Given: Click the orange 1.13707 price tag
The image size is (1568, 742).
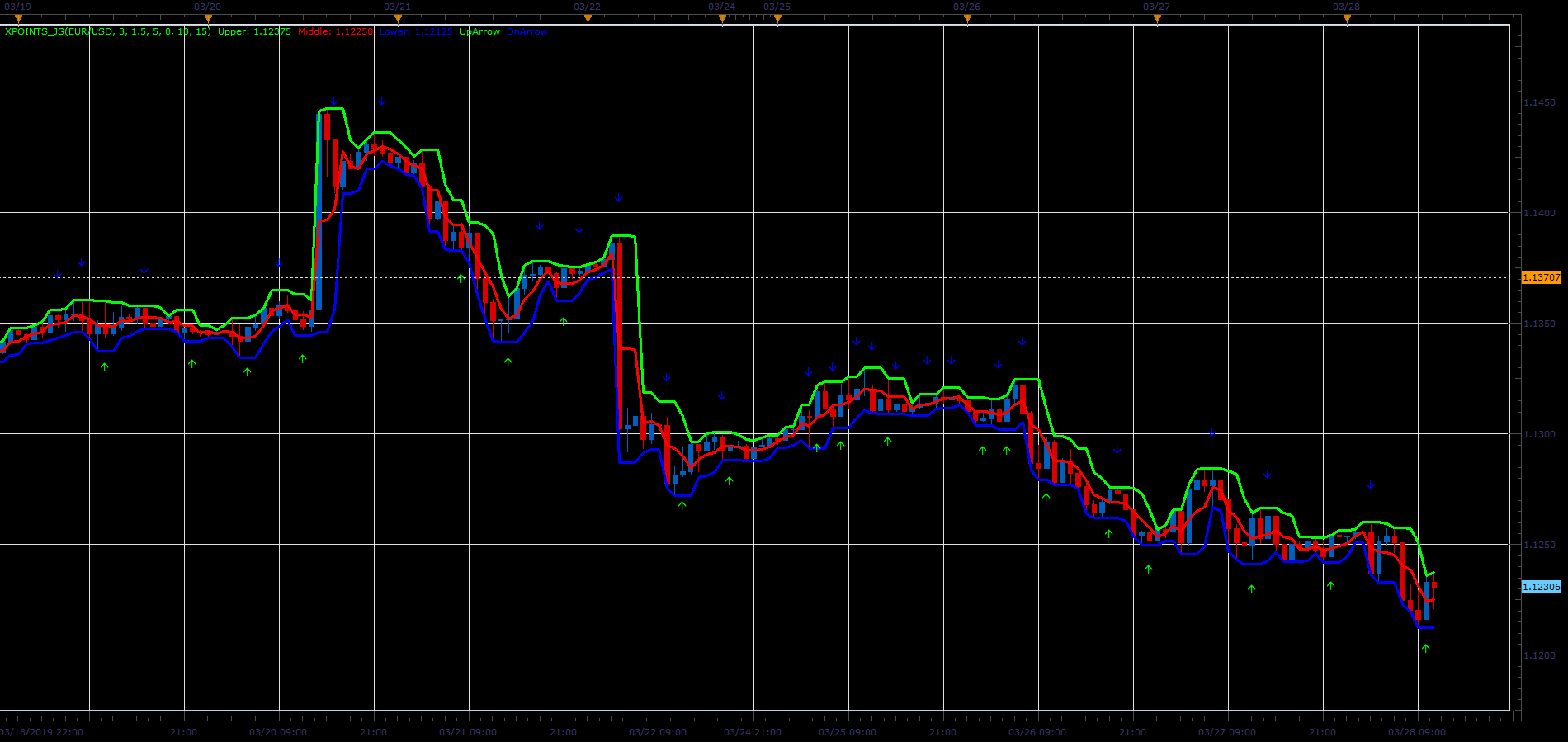Looking at the screenshot, I should click(1542, 277).
